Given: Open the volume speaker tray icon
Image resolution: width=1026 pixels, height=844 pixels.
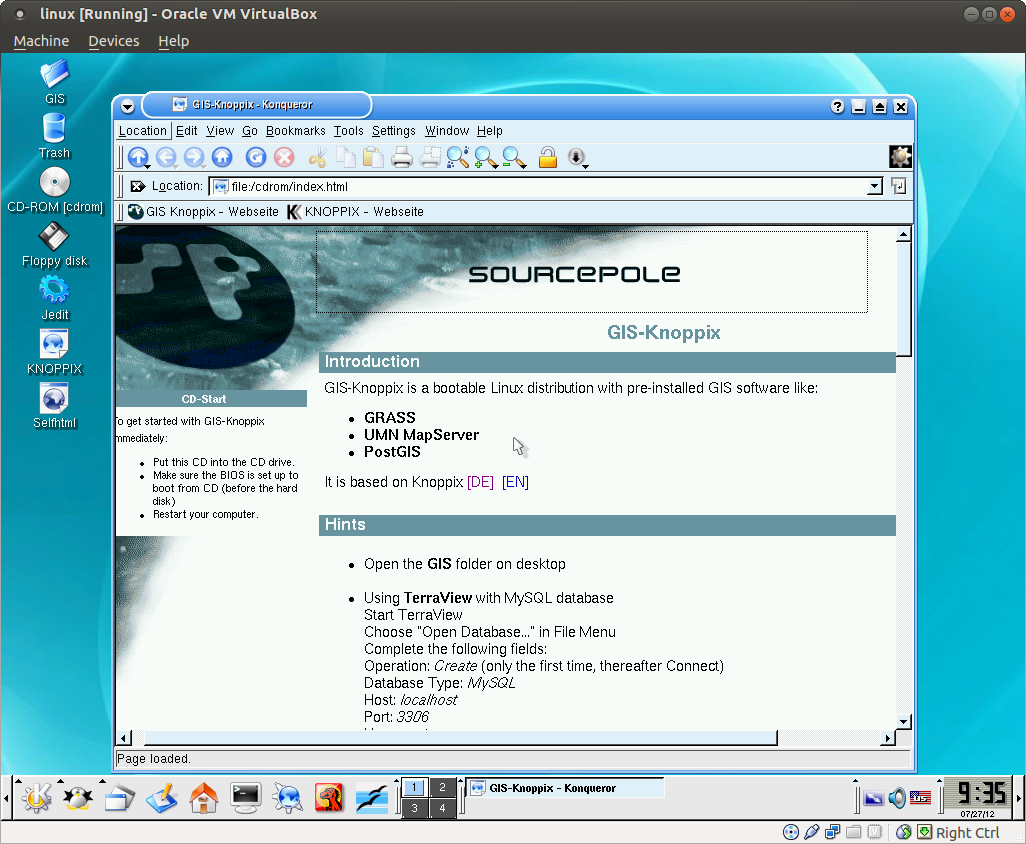Looking at the screenshot, I should pyautogui.click(x=897, y=798).
